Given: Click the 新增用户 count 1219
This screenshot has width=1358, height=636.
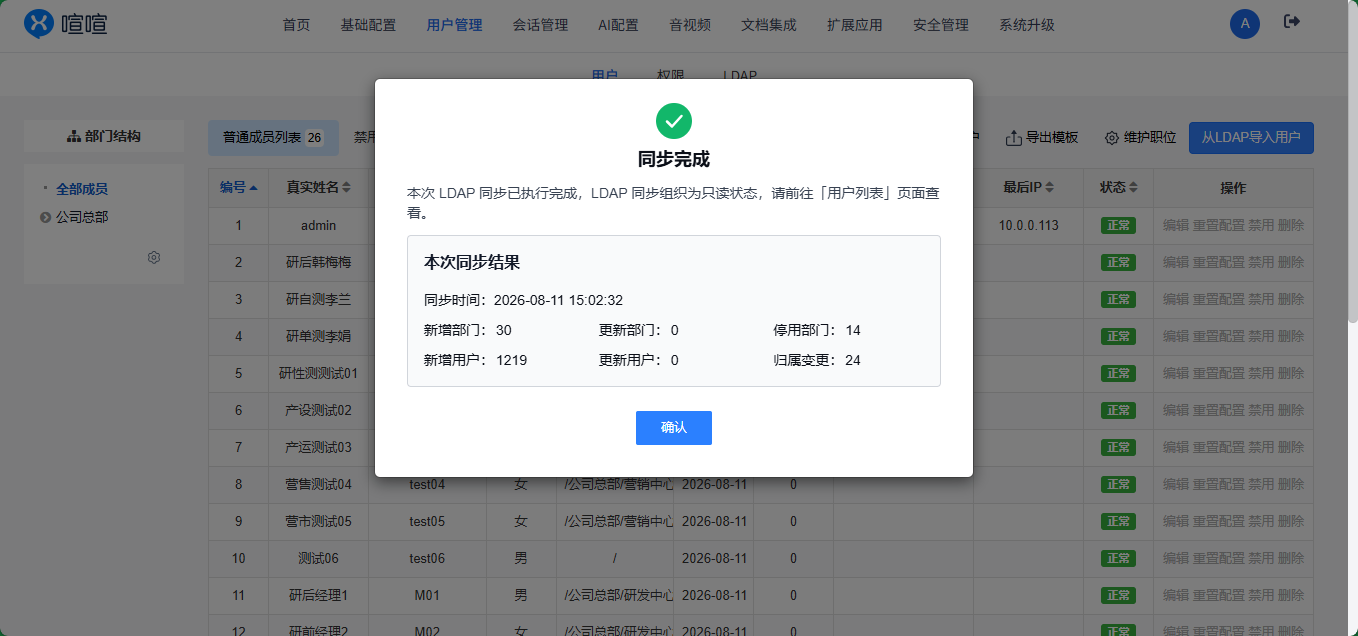Looking at the screenshot, I should 511,360.
